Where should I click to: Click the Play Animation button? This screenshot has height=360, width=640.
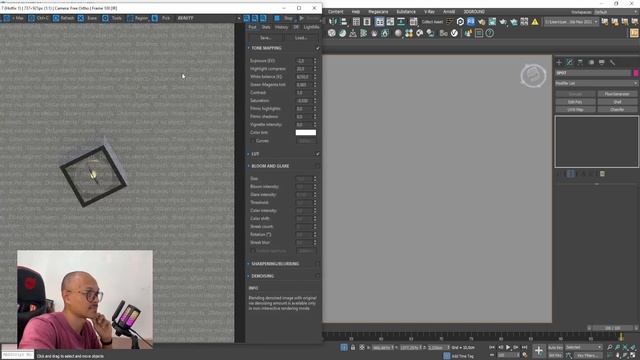click(508, 347)
